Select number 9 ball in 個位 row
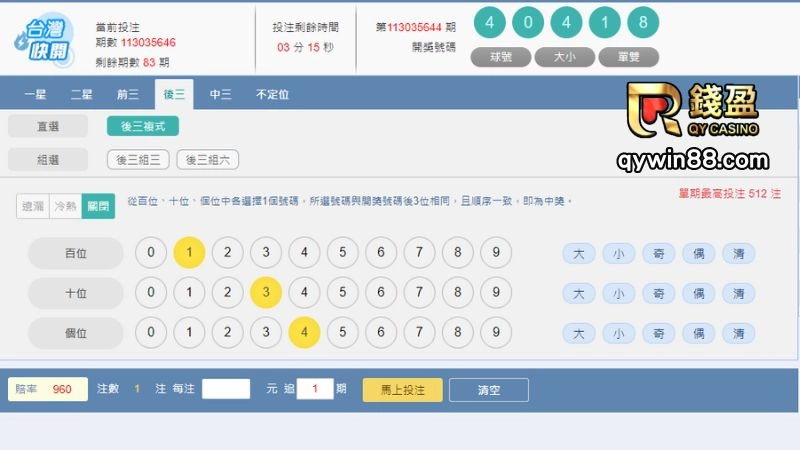 click(495, 333)
